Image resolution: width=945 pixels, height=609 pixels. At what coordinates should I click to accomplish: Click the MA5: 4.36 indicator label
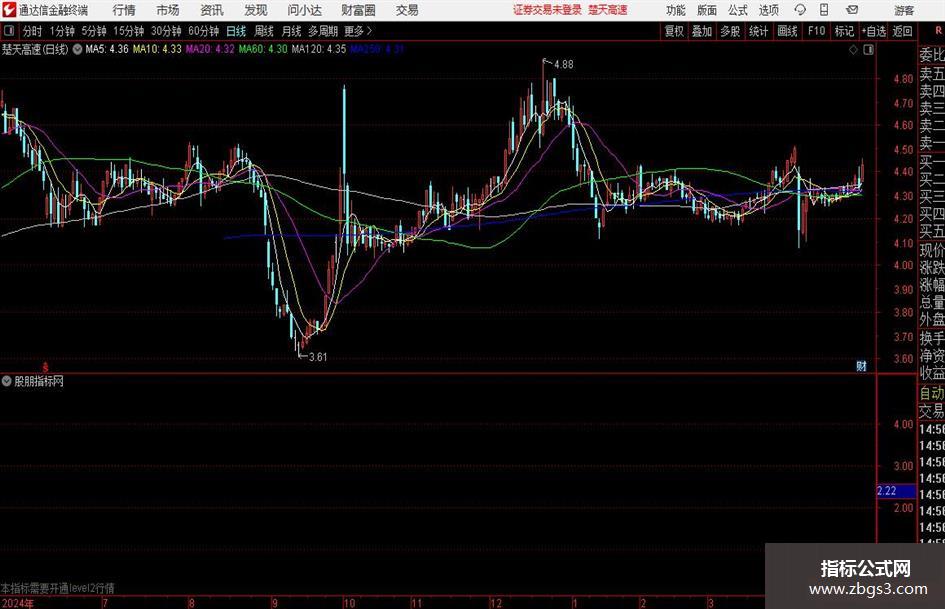click(107, 49)
